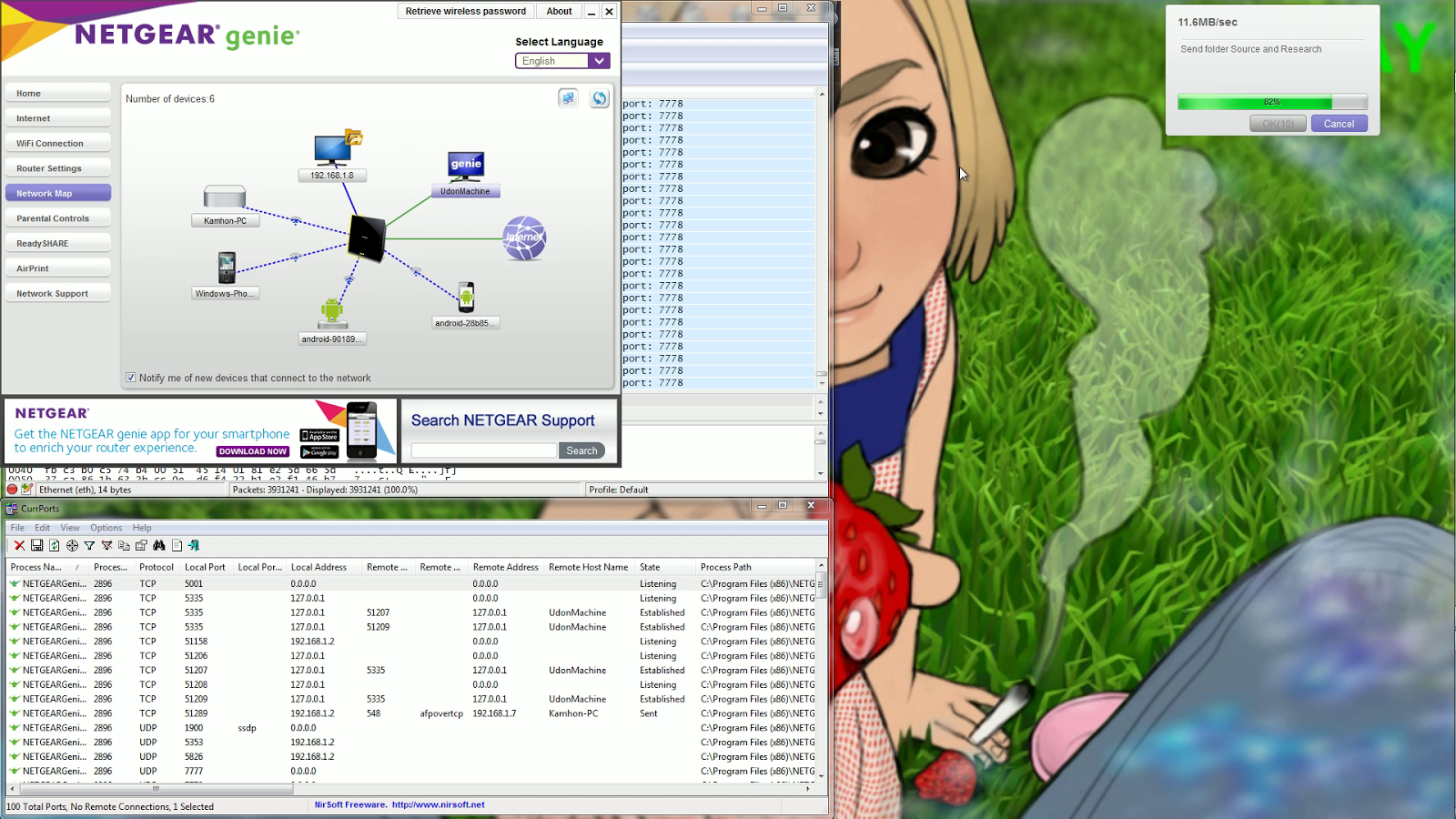Click the App Store badge in NETGEAR ad

(319, 436)
